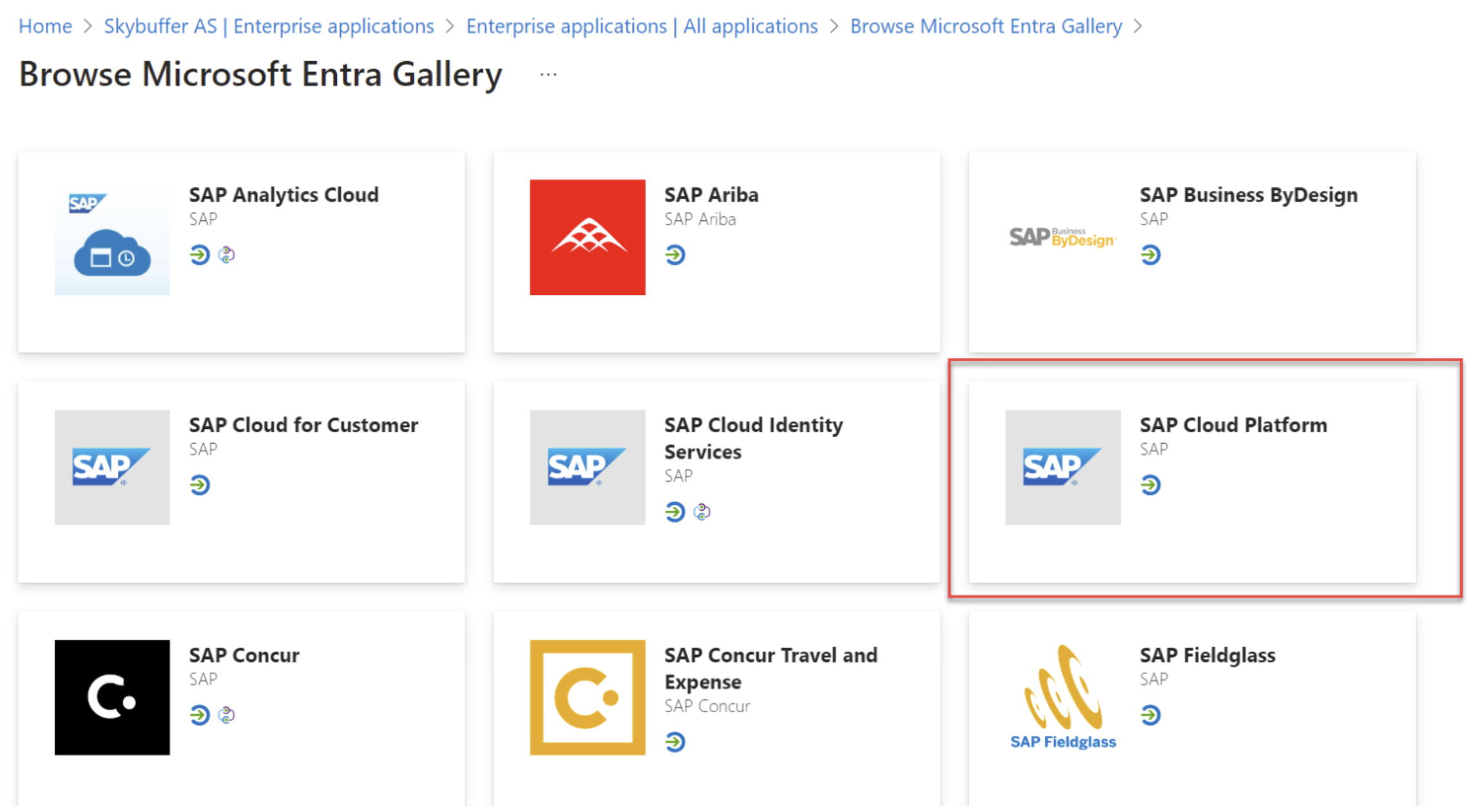Click the SAP Business ByDesign logo

coord(1062,237)
